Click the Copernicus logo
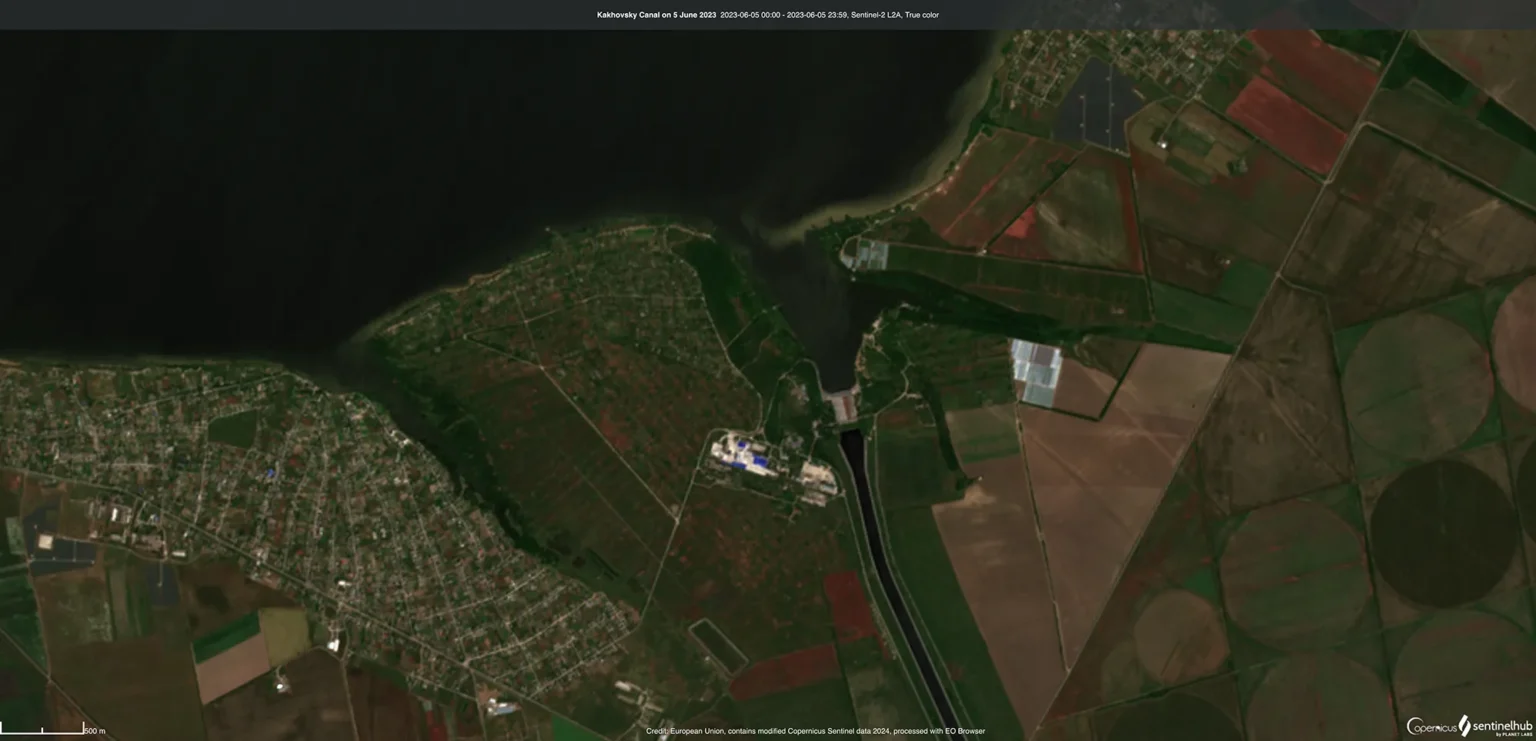The image size is (1536, 741). [x=1430, y=727]
